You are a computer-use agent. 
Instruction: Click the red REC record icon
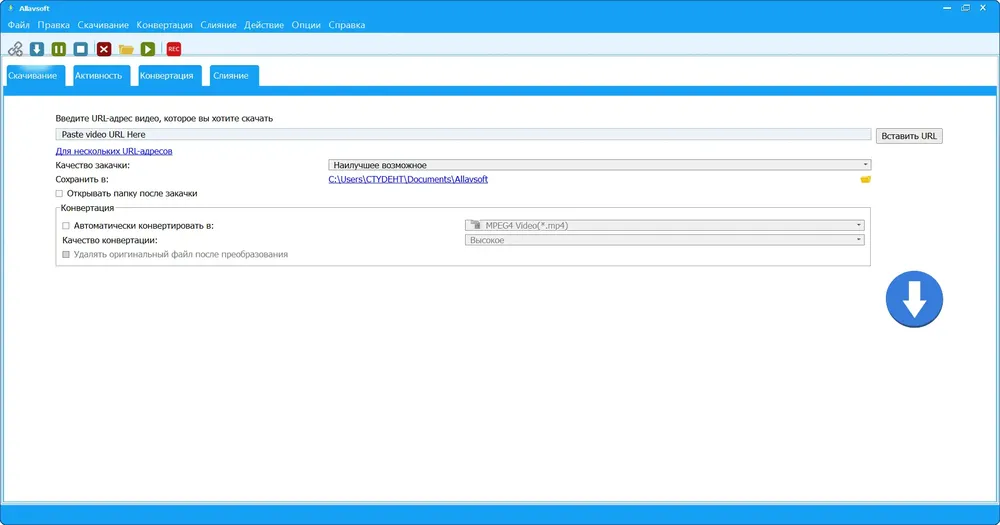(x=173, y=49)
